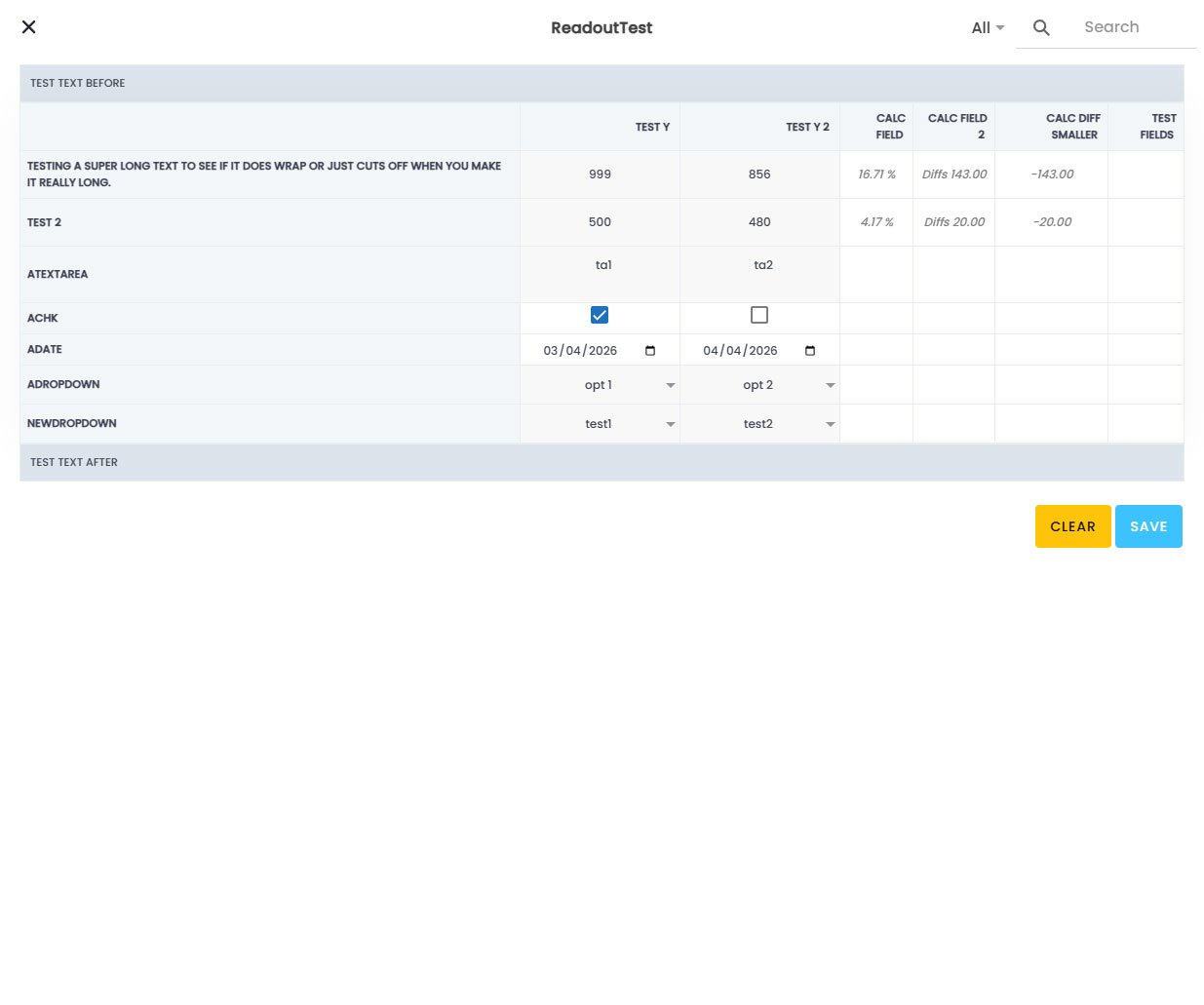Edit the 856 value field

click(x=760, y=174)
